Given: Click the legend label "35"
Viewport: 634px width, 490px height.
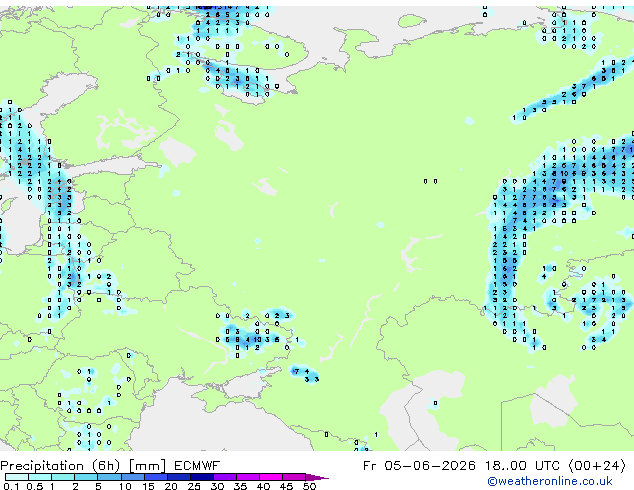Looking at the screenshot, I should [x=240, y=486].
